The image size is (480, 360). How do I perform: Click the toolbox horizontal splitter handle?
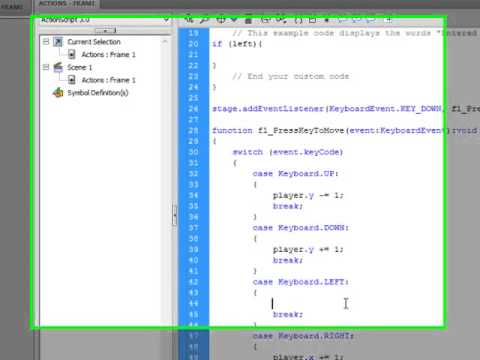[x=105, y=31]
